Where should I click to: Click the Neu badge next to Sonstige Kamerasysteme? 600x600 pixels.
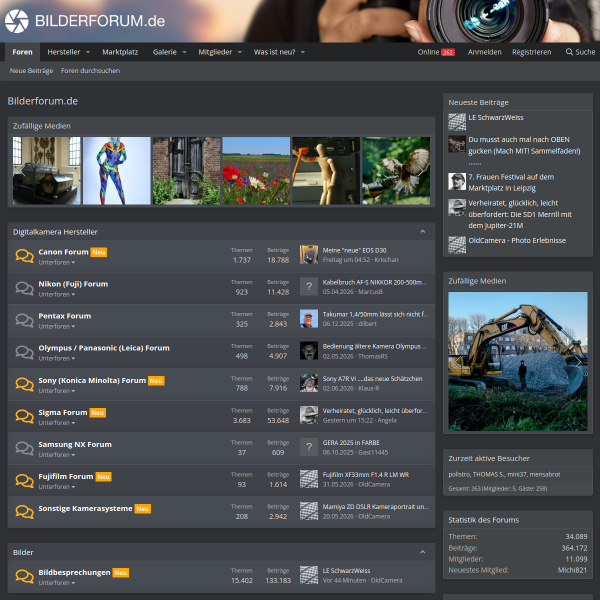click(143, 509)
